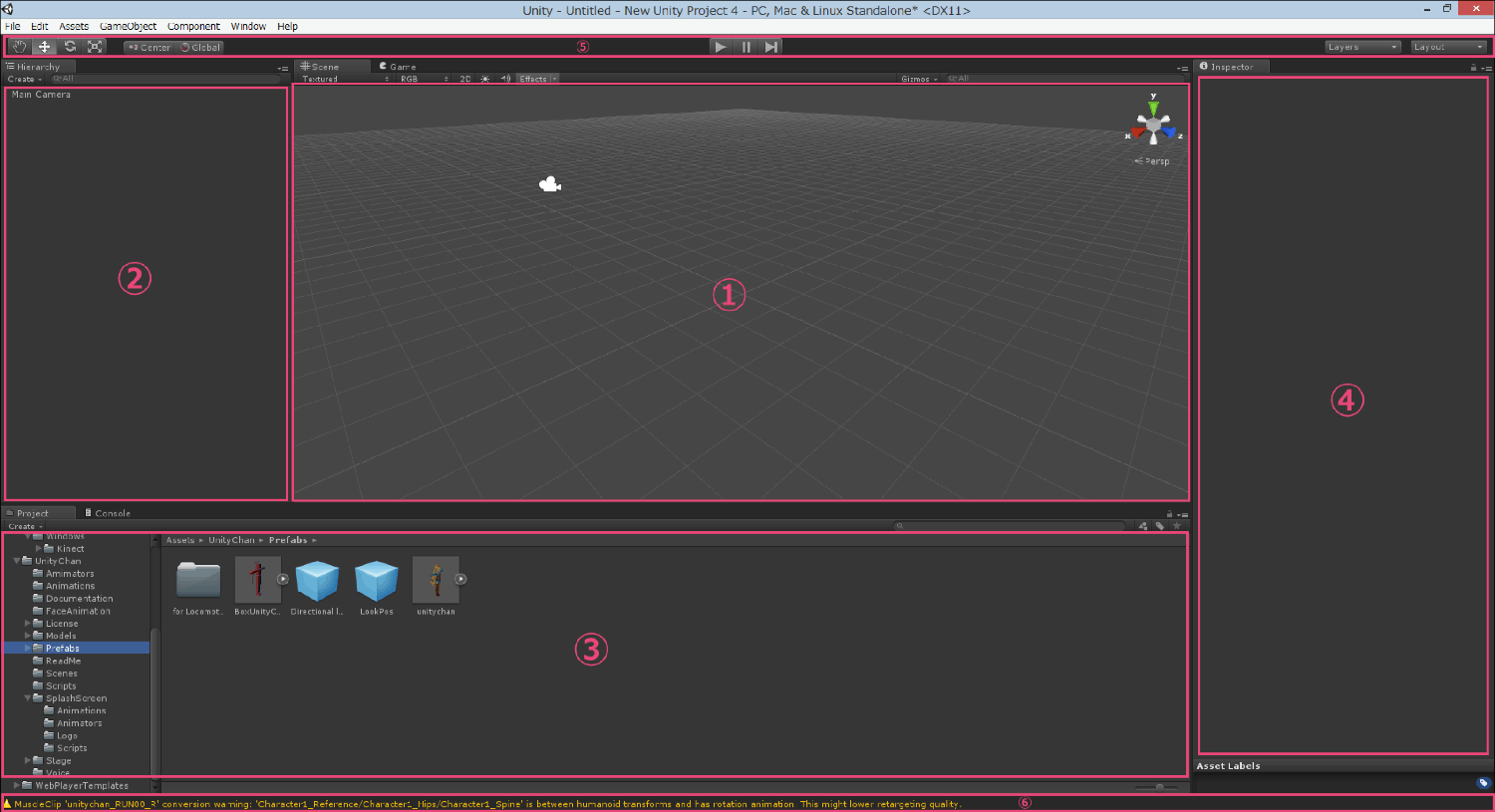Screen dimensions: 1495x812
Task: Open the Project Create dropdown
Action: point(25,526)
